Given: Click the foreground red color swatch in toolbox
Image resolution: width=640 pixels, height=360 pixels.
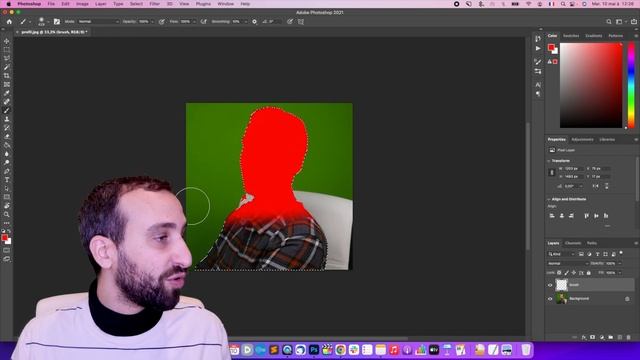Looking at the screenshot, I should 4,238.
